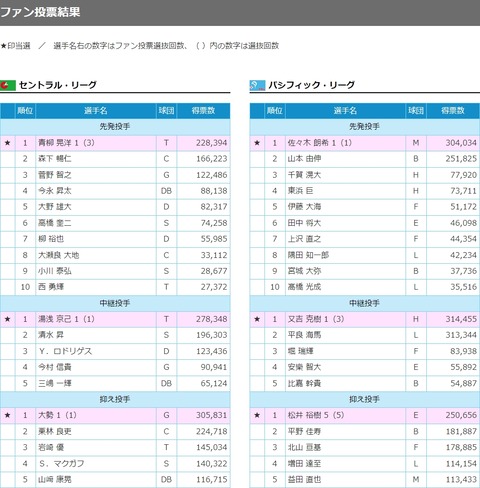Select player name 山本 由伸

304,159
